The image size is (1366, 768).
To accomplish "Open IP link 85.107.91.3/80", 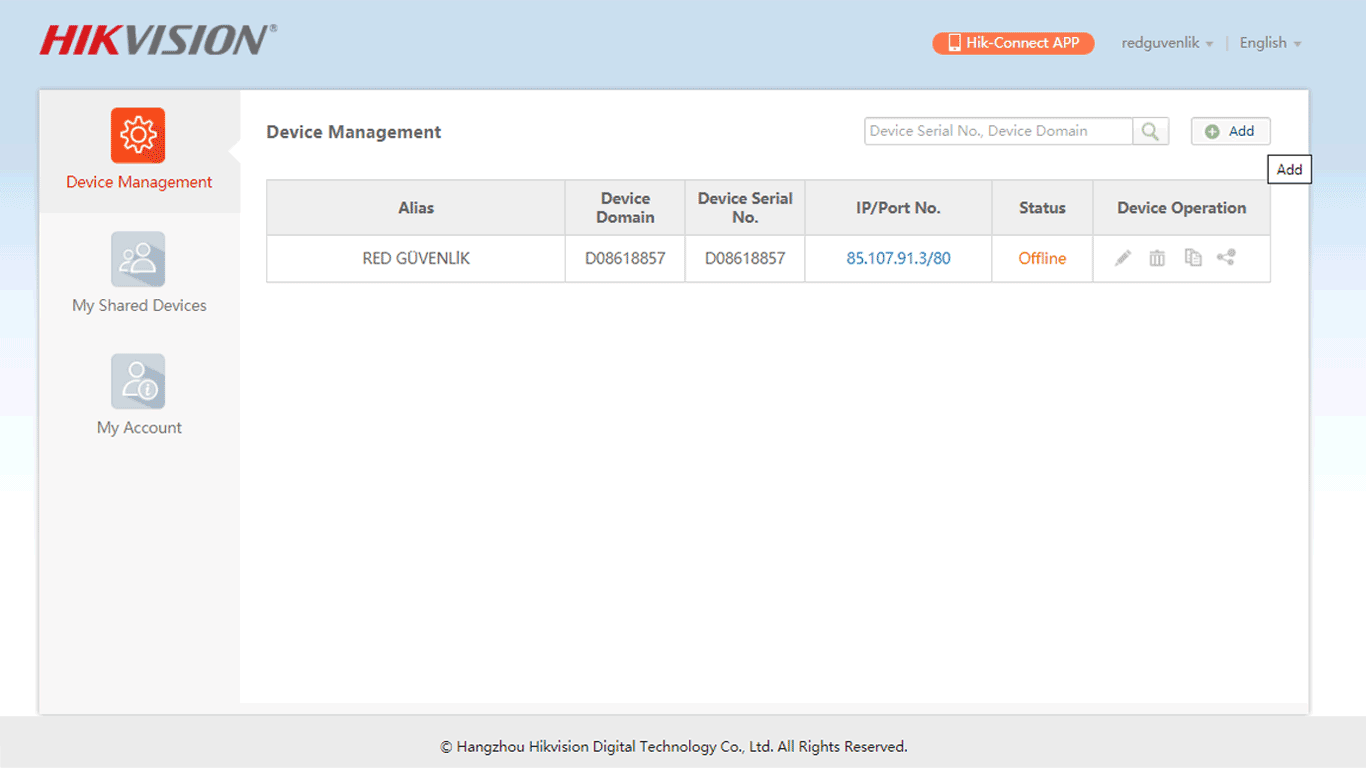I will [898, 258].
